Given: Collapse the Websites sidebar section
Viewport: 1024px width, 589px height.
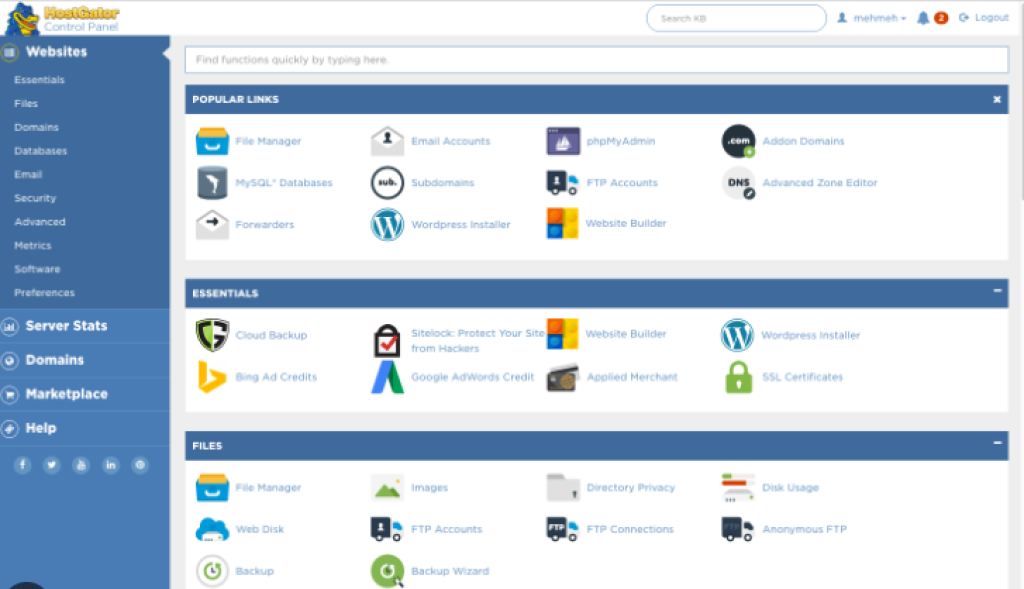Looking at the screenshot, I should coord(85,52).
